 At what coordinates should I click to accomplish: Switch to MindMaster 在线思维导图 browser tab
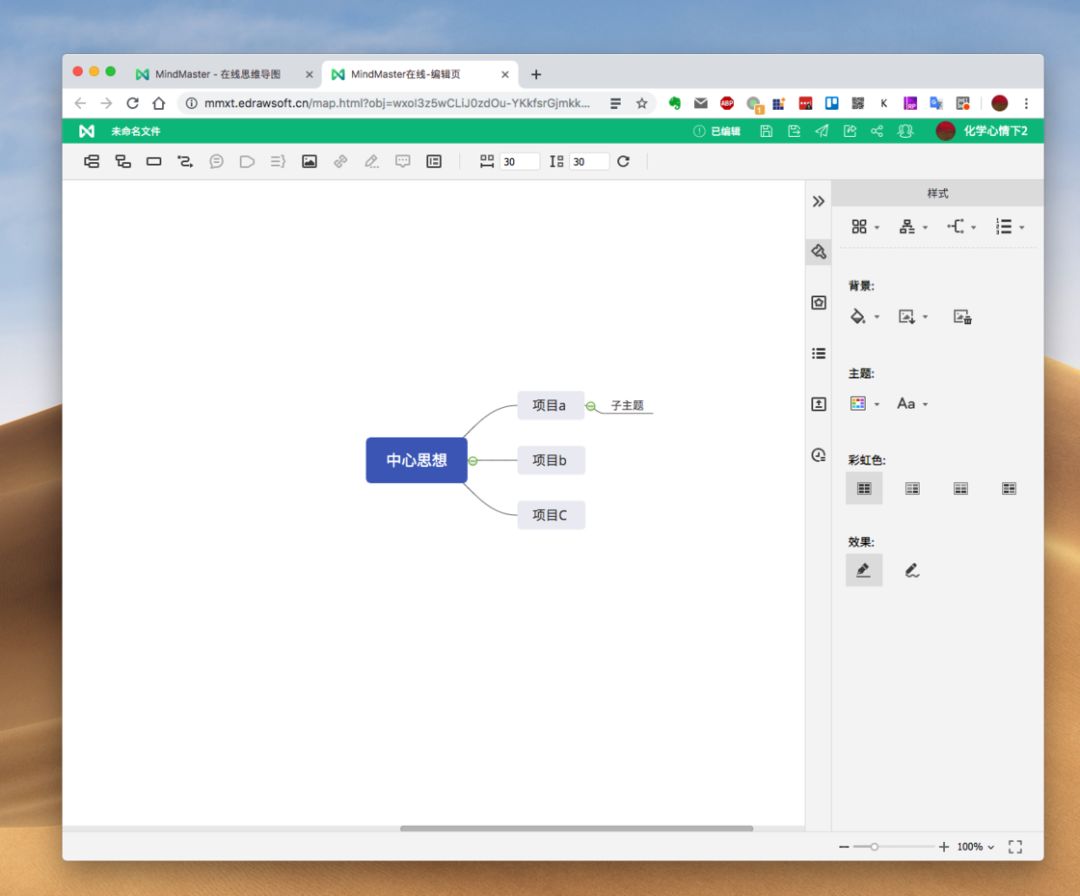[217, 74]
